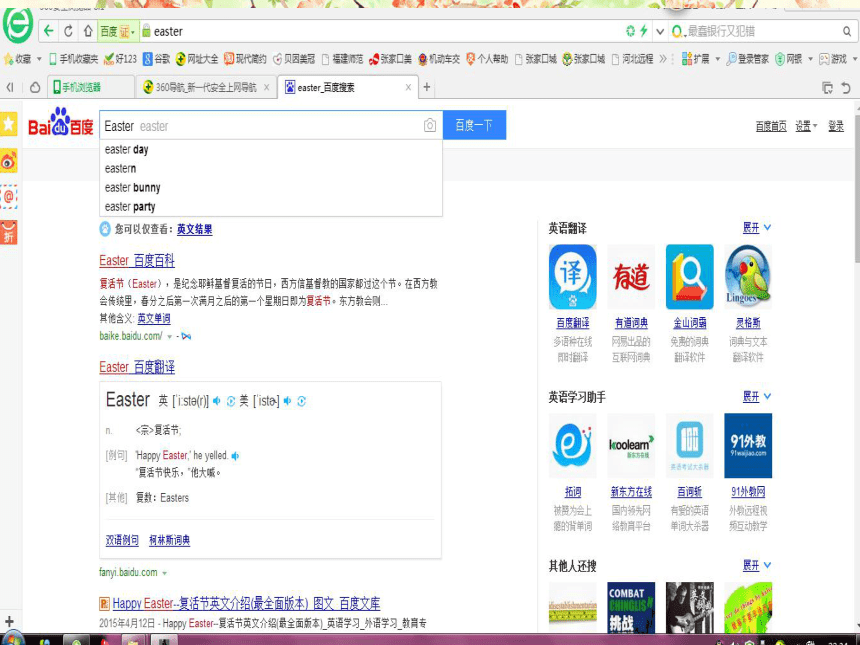The height and width of the screenshot is (645, 860).
Task: Open a new tab with plus button
Action: point(427,87)
